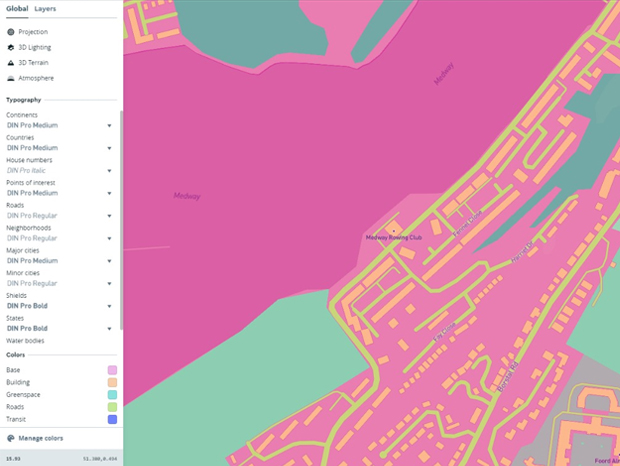Viewport: 620px width, 466px height.
Task: Open Atmosphere settings
Action: point(36,78)
